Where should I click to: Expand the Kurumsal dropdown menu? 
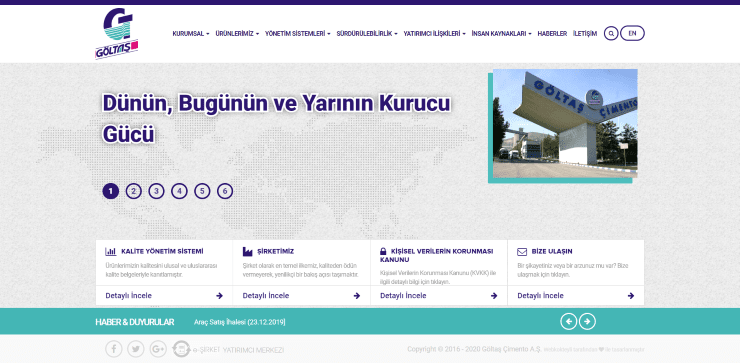coord(191,34)
